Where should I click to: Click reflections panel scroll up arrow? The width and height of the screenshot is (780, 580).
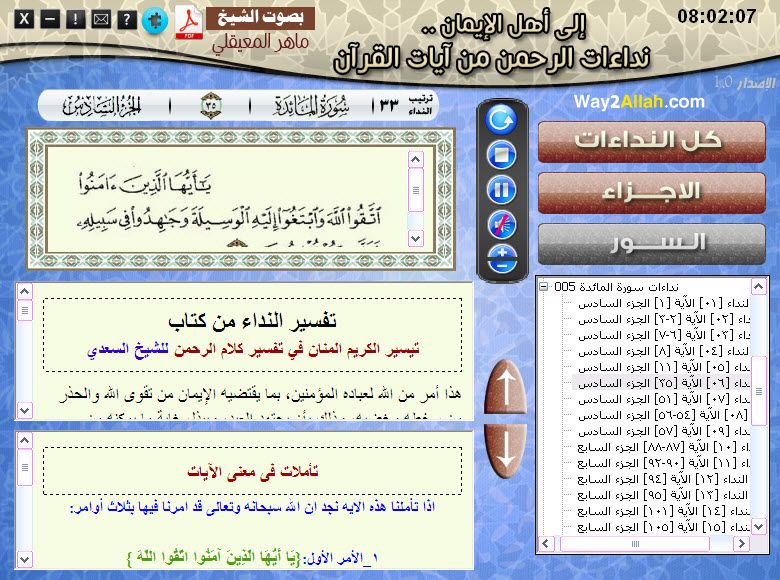(x=25, y=440)
